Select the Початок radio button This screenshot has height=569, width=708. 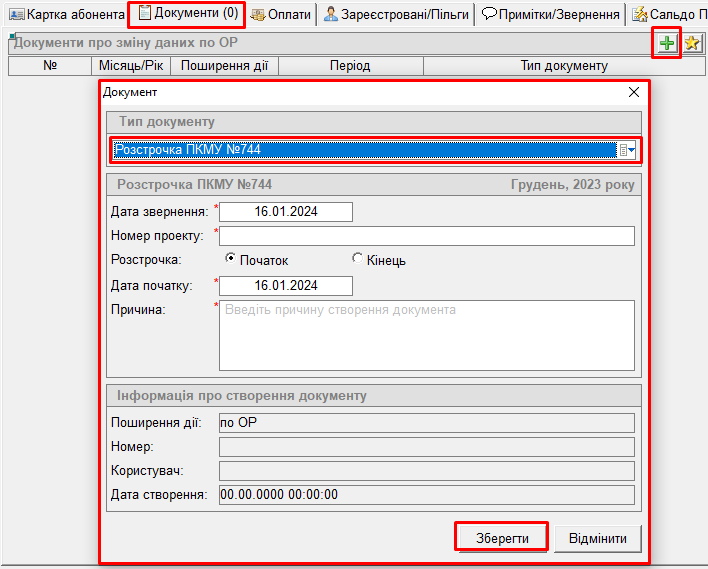click(x=231, y=259)
